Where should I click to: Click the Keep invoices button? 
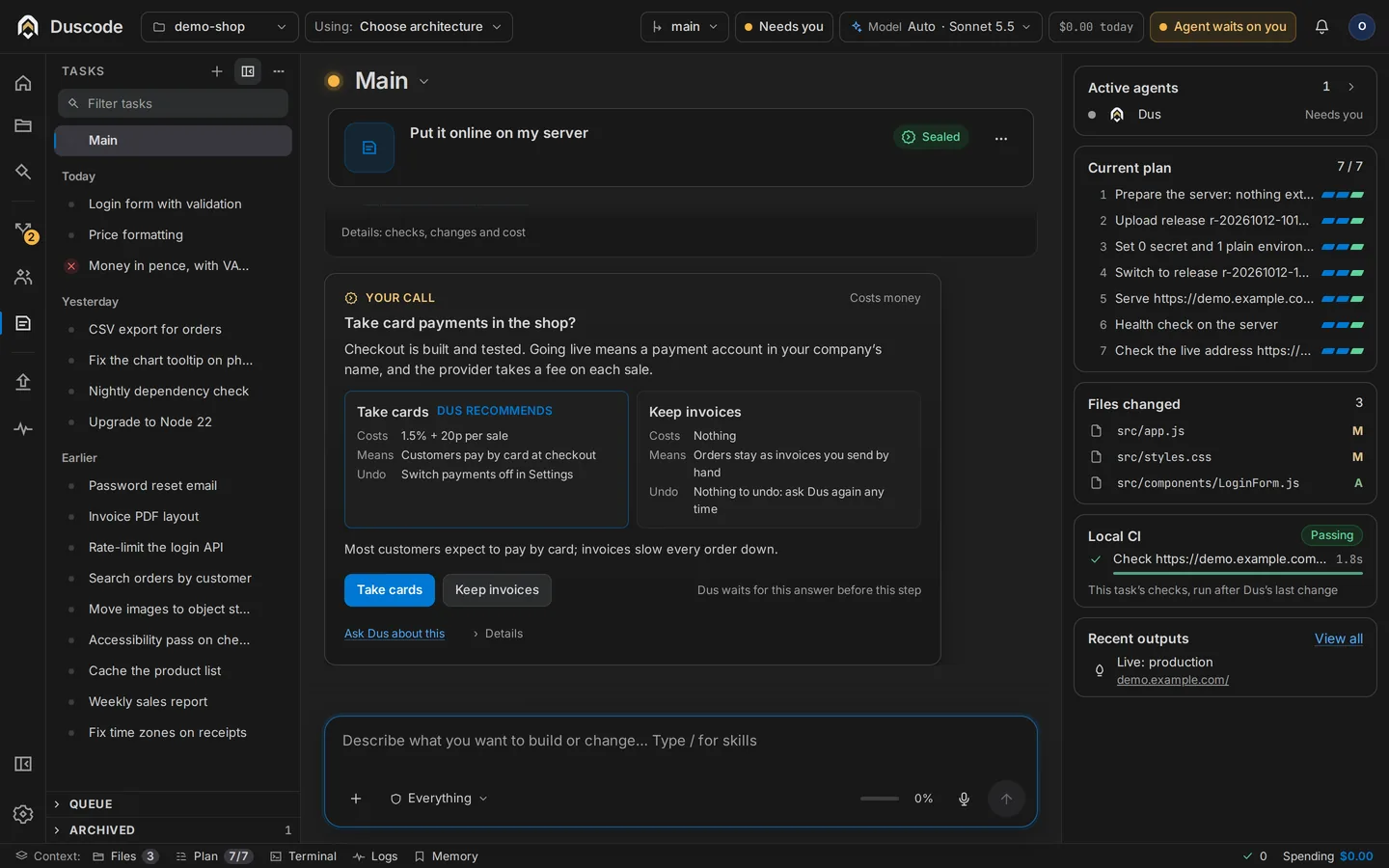(x=497, y=590)
